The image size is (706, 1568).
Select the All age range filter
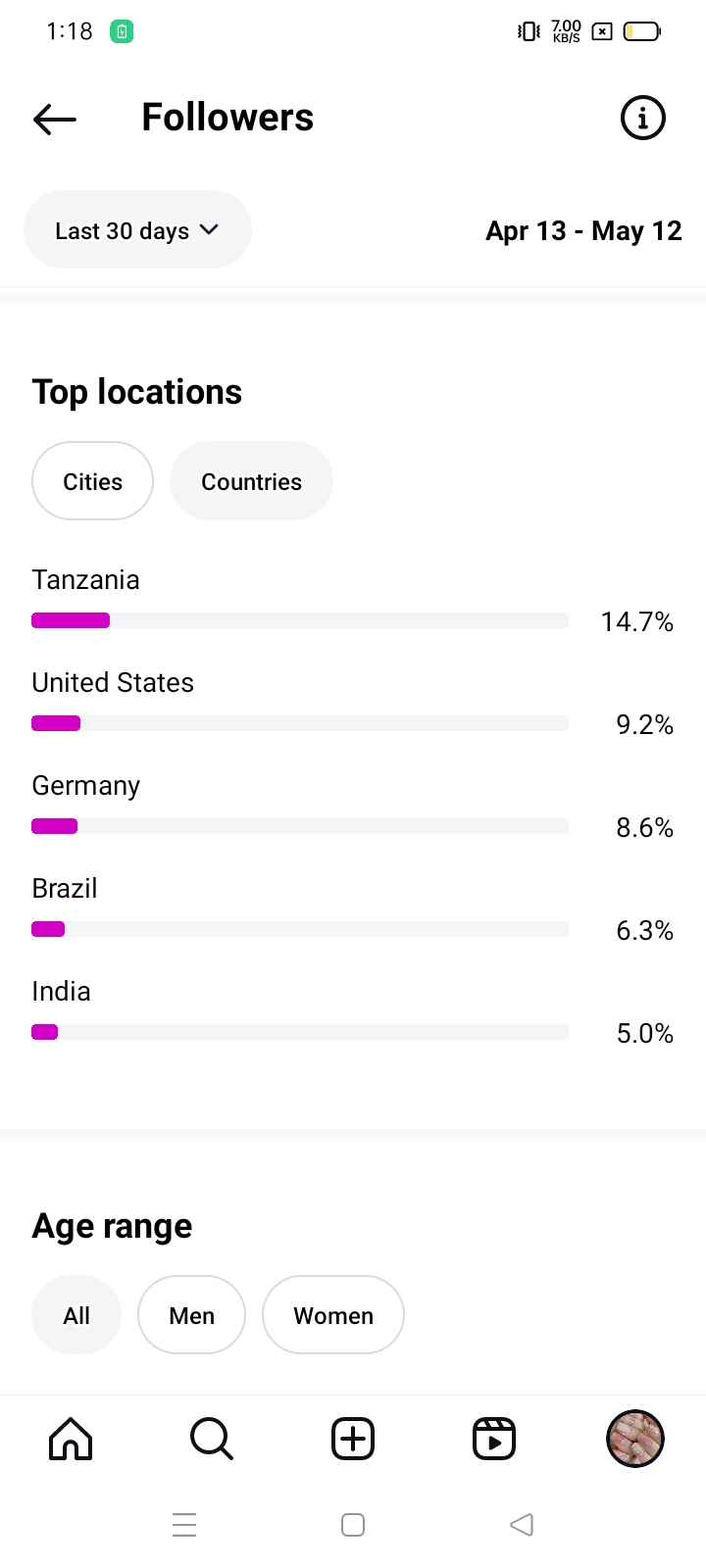pyautogui.click(x=76, y=1315)
